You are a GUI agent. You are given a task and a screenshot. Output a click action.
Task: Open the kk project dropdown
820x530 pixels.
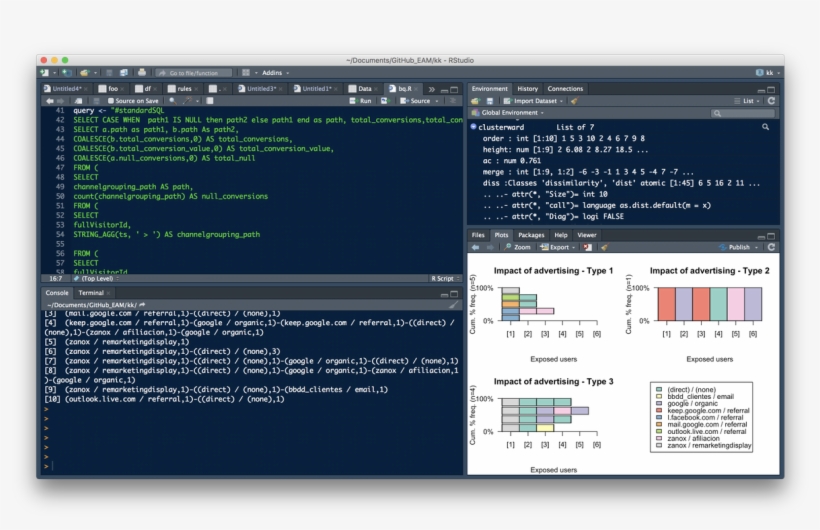pyautogui.click(x=768, y=73)
